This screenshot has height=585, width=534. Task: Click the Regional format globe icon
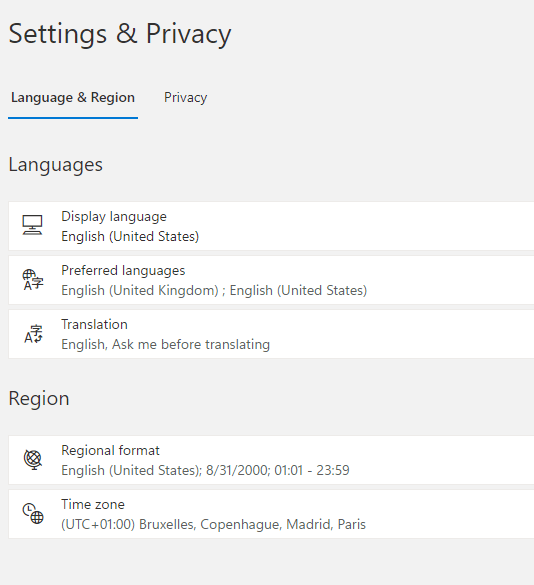tap(33, 459)
